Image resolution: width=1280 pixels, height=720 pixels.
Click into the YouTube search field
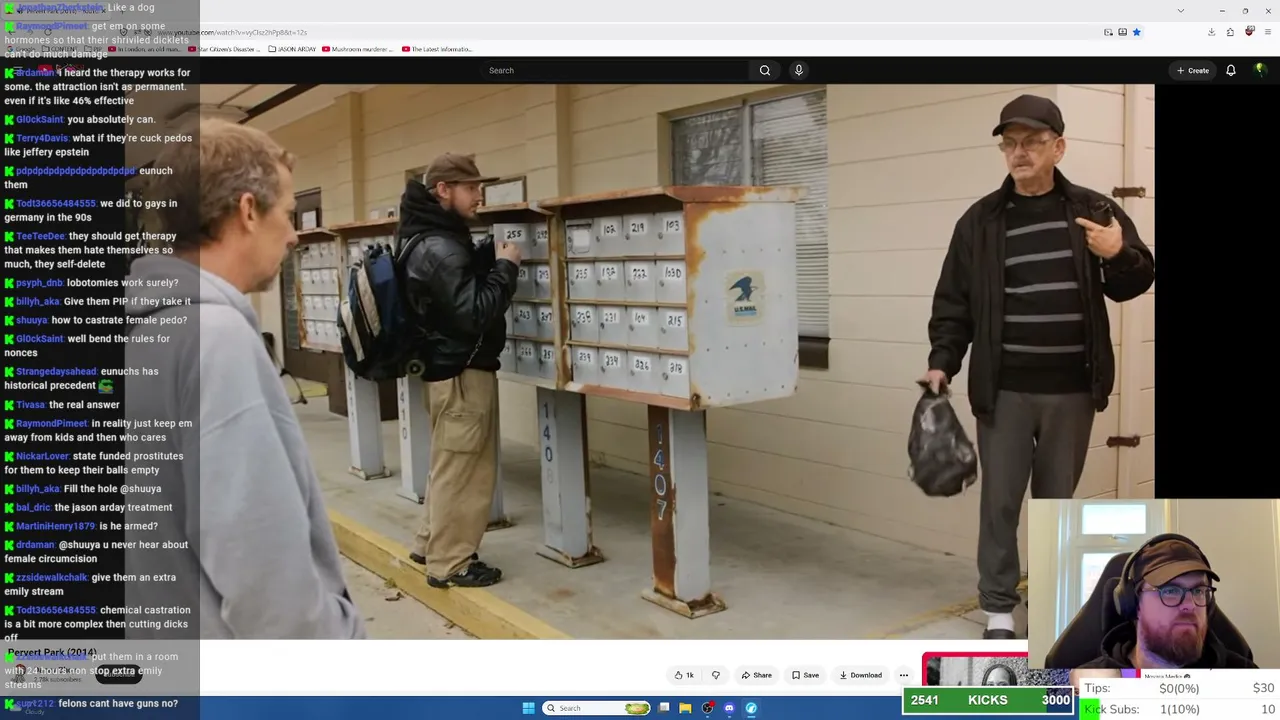click(614, 70)
